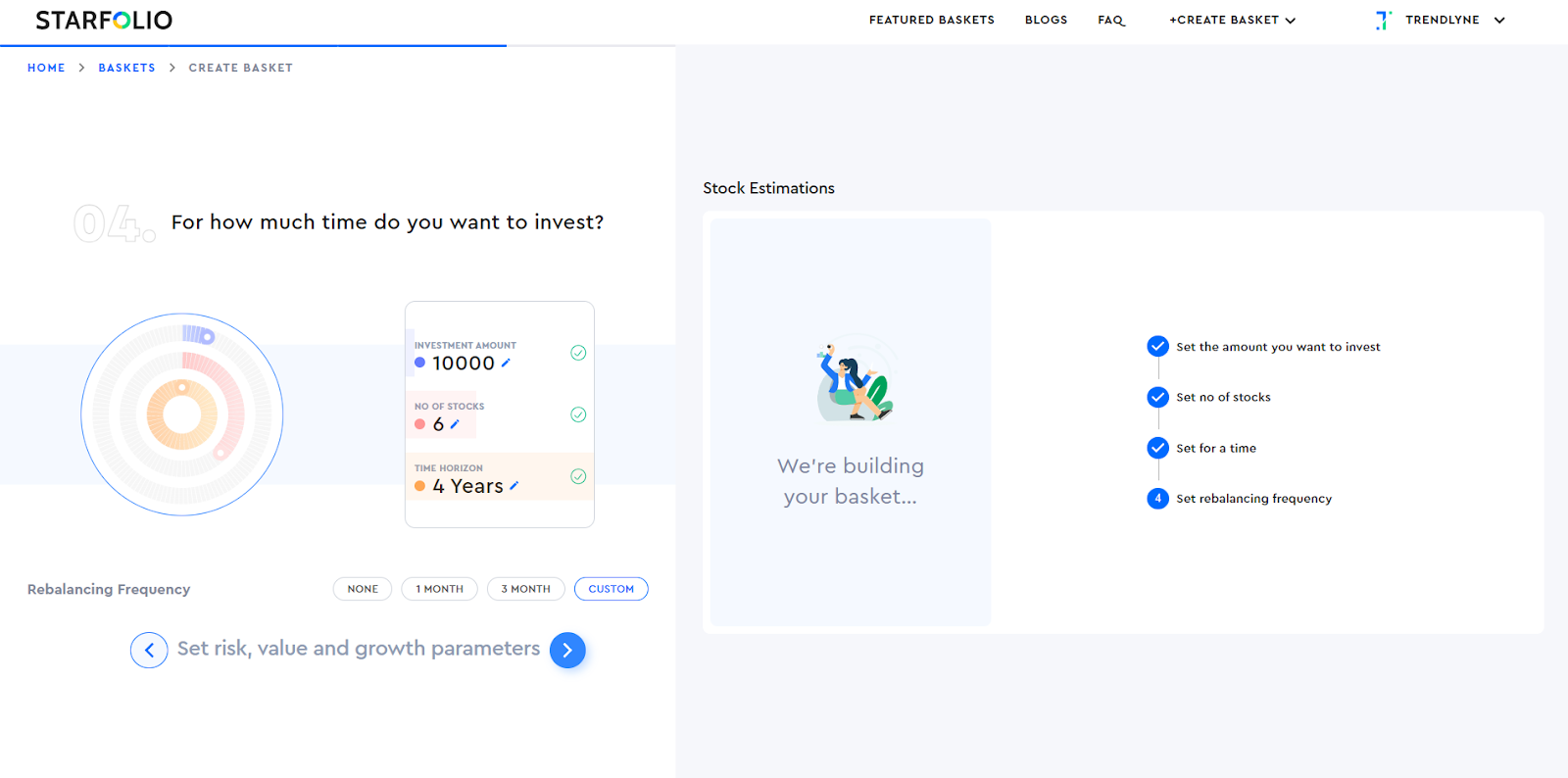Go to BASKETS breadcrumb

point(126,68)
